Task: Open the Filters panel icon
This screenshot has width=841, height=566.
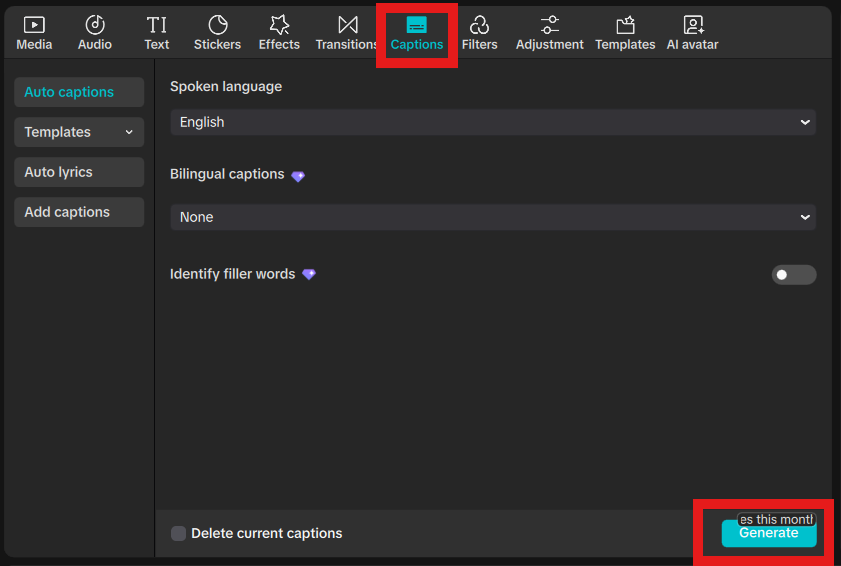Action: (479, 25)
